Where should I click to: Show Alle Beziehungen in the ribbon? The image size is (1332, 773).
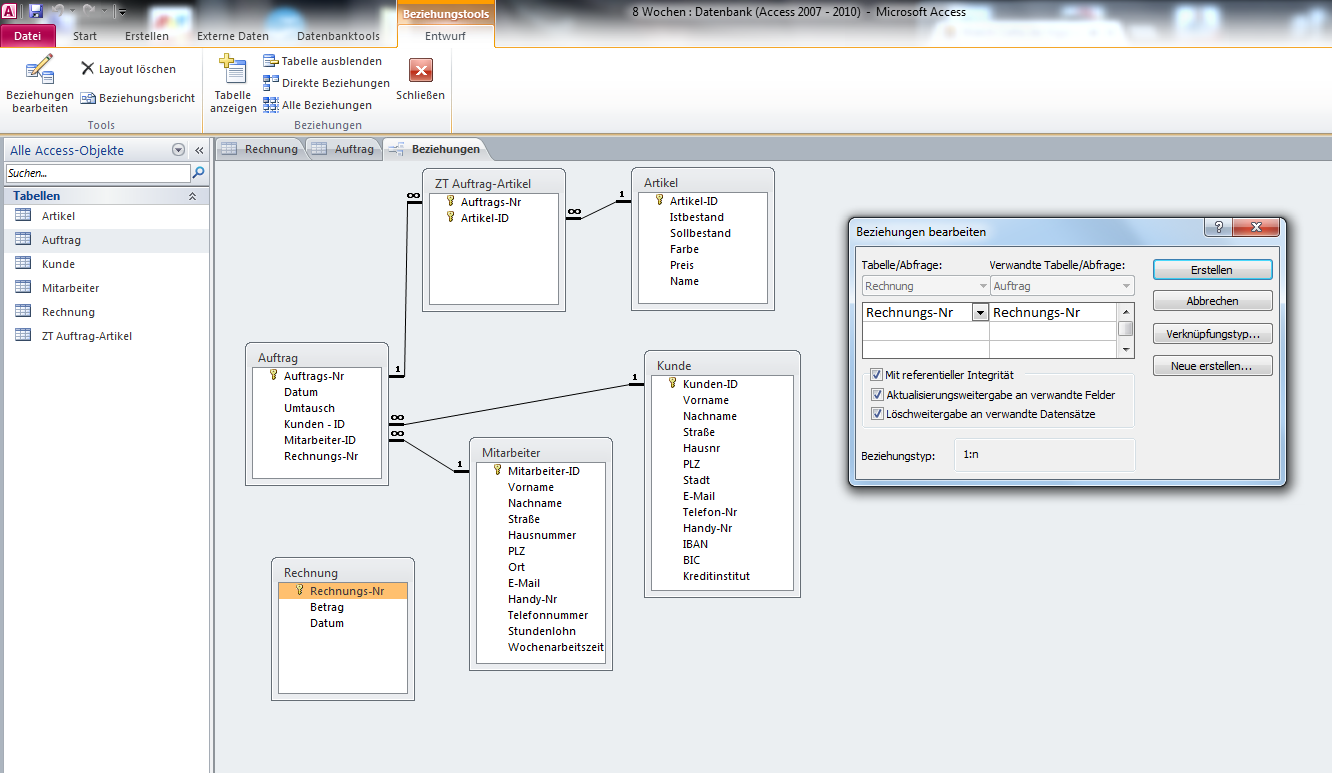(x=317, y=105)
